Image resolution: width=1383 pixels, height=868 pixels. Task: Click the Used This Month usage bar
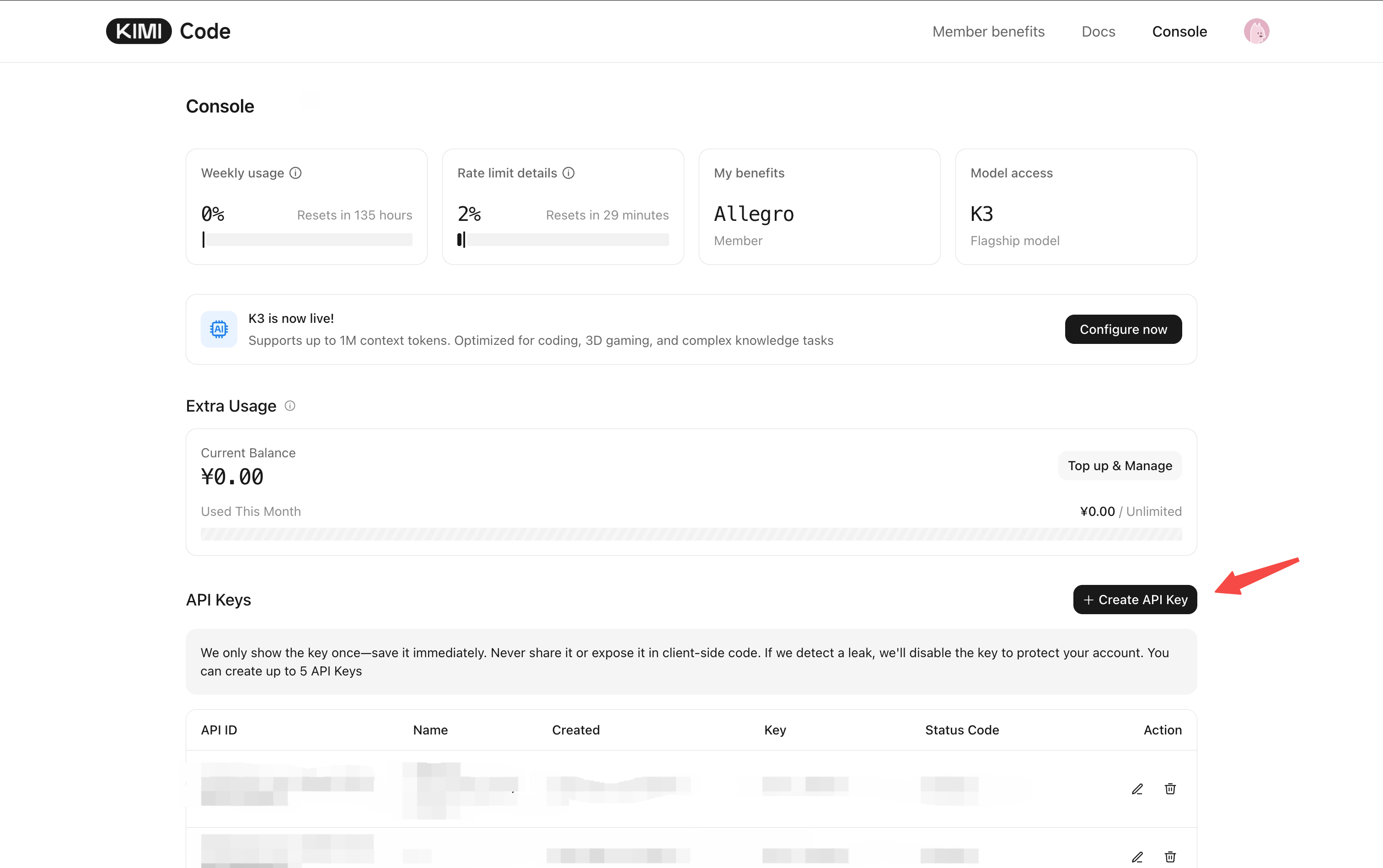point(691,534)
